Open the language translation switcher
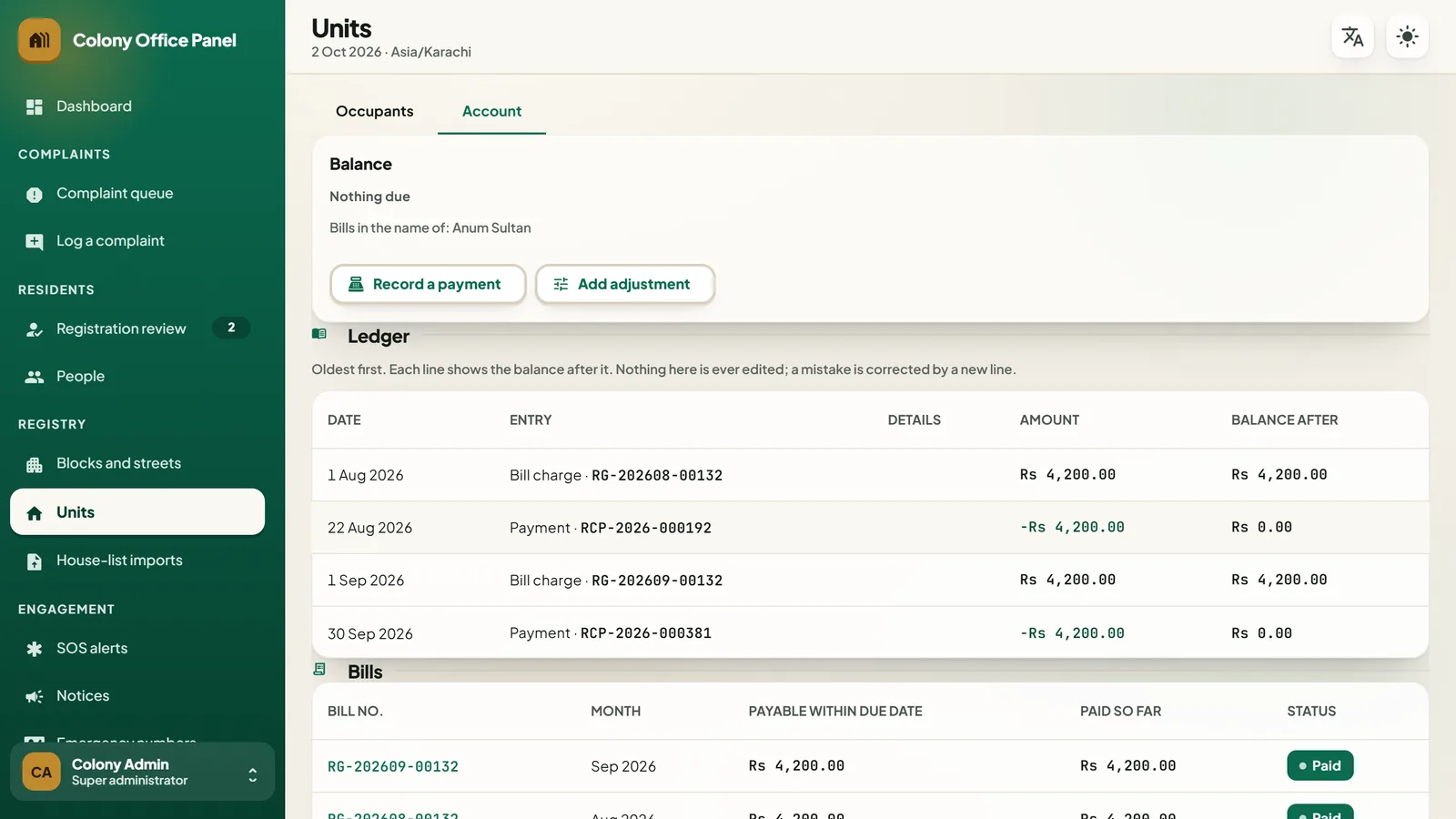This screenshot has width=1456, height=819. (x=1352, y=36)
